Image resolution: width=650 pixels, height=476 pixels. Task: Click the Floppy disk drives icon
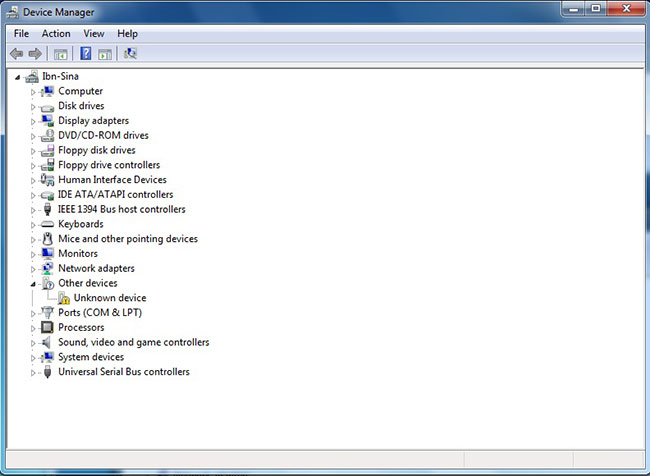[x=48, y=151]
